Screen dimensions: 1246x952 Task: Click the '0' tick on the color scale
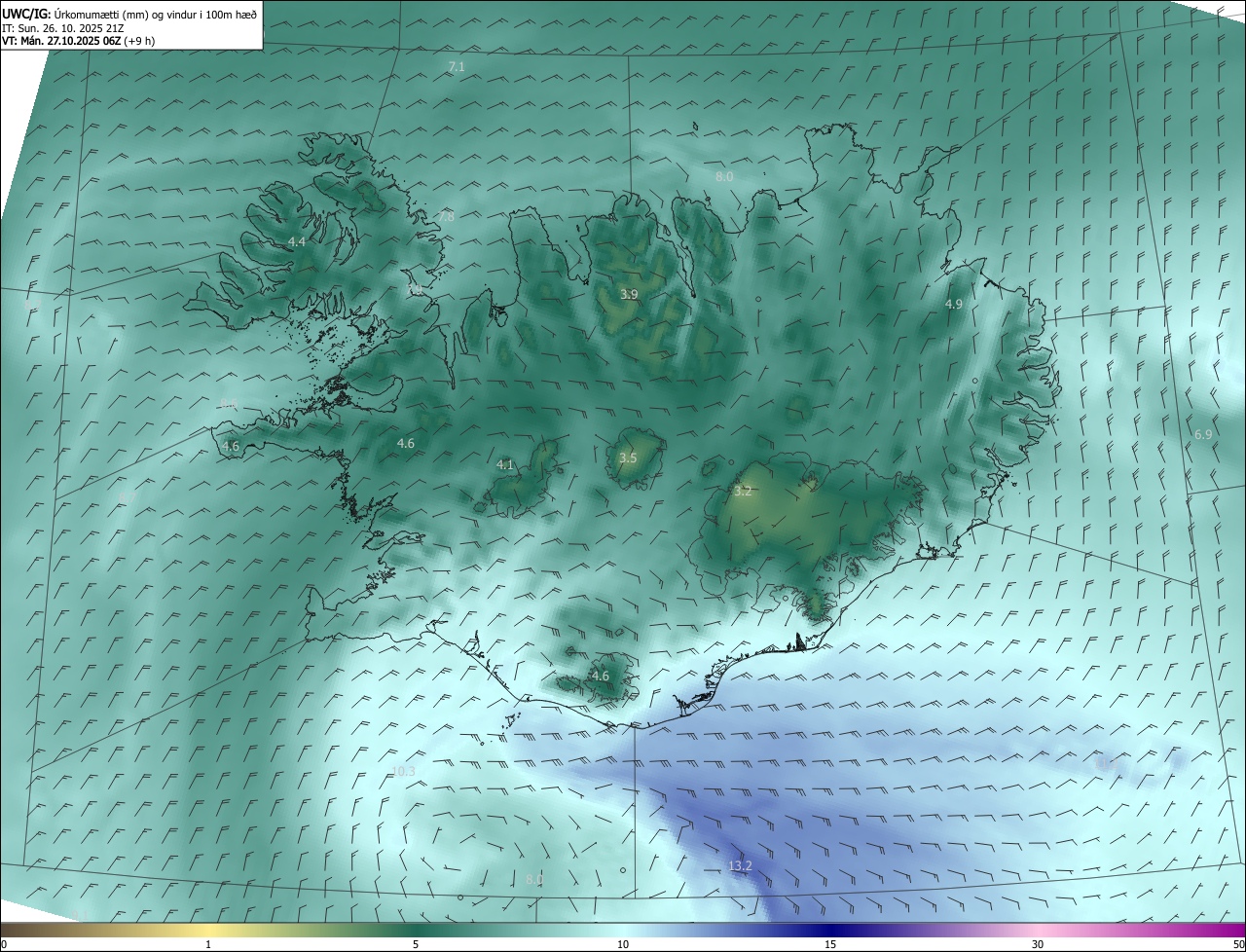pos(3,944)
